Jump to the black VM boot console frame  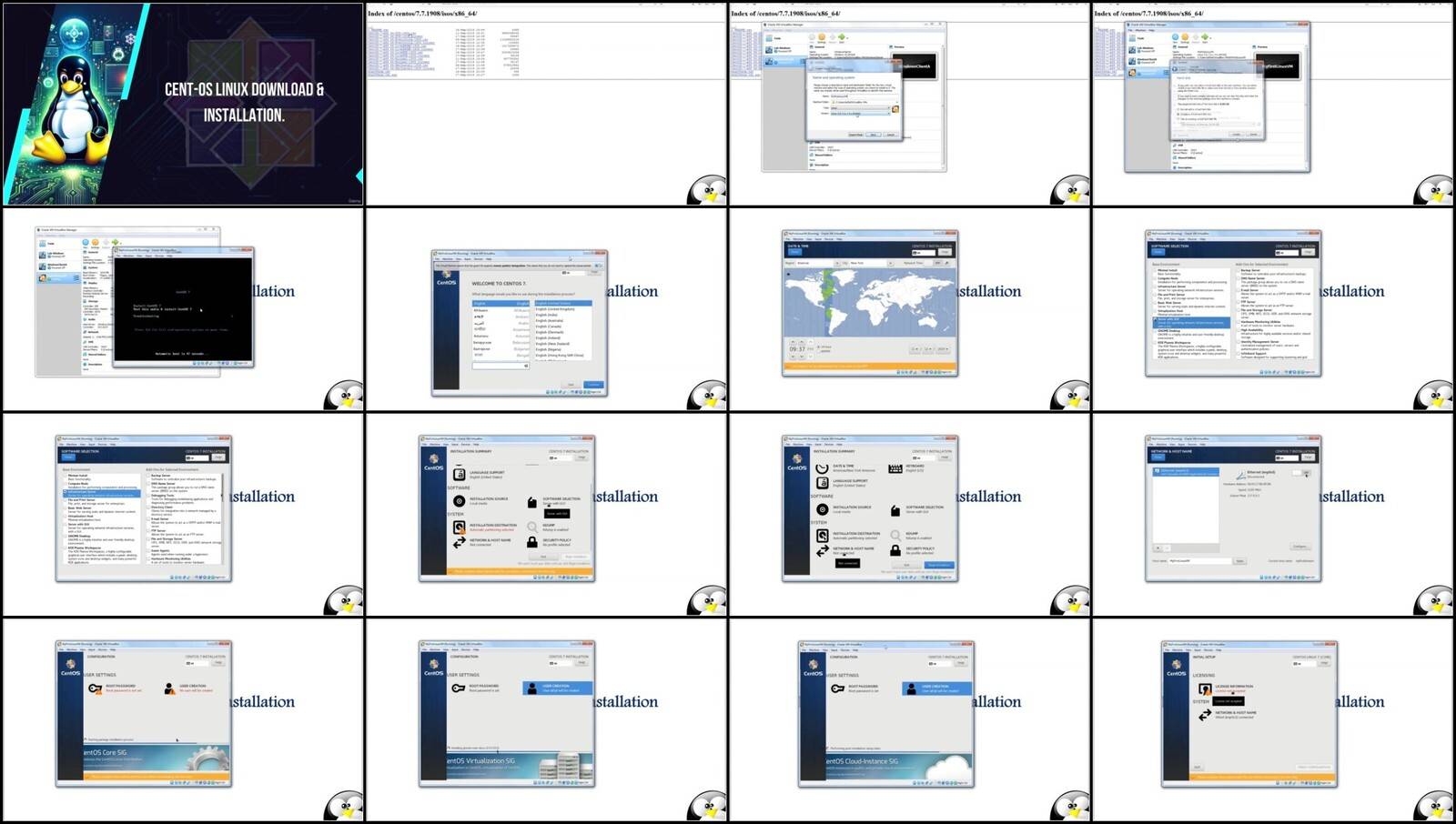click(x=182, y=309)
